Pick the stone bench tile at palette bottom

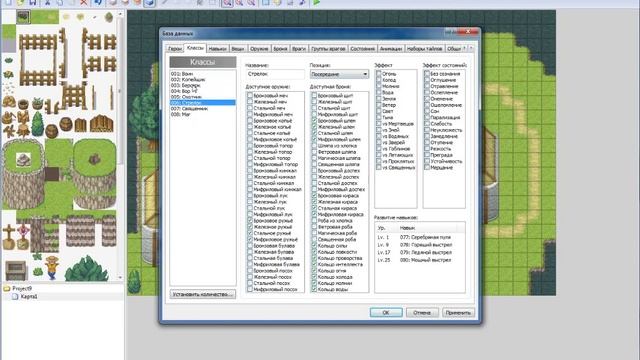click(x=16, y=271)
